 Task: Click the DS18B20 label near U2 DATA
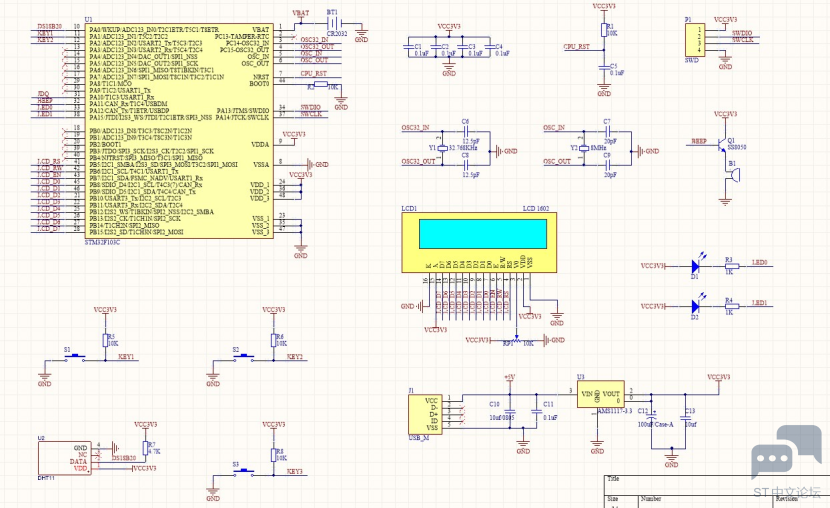[x=124, y=458]
